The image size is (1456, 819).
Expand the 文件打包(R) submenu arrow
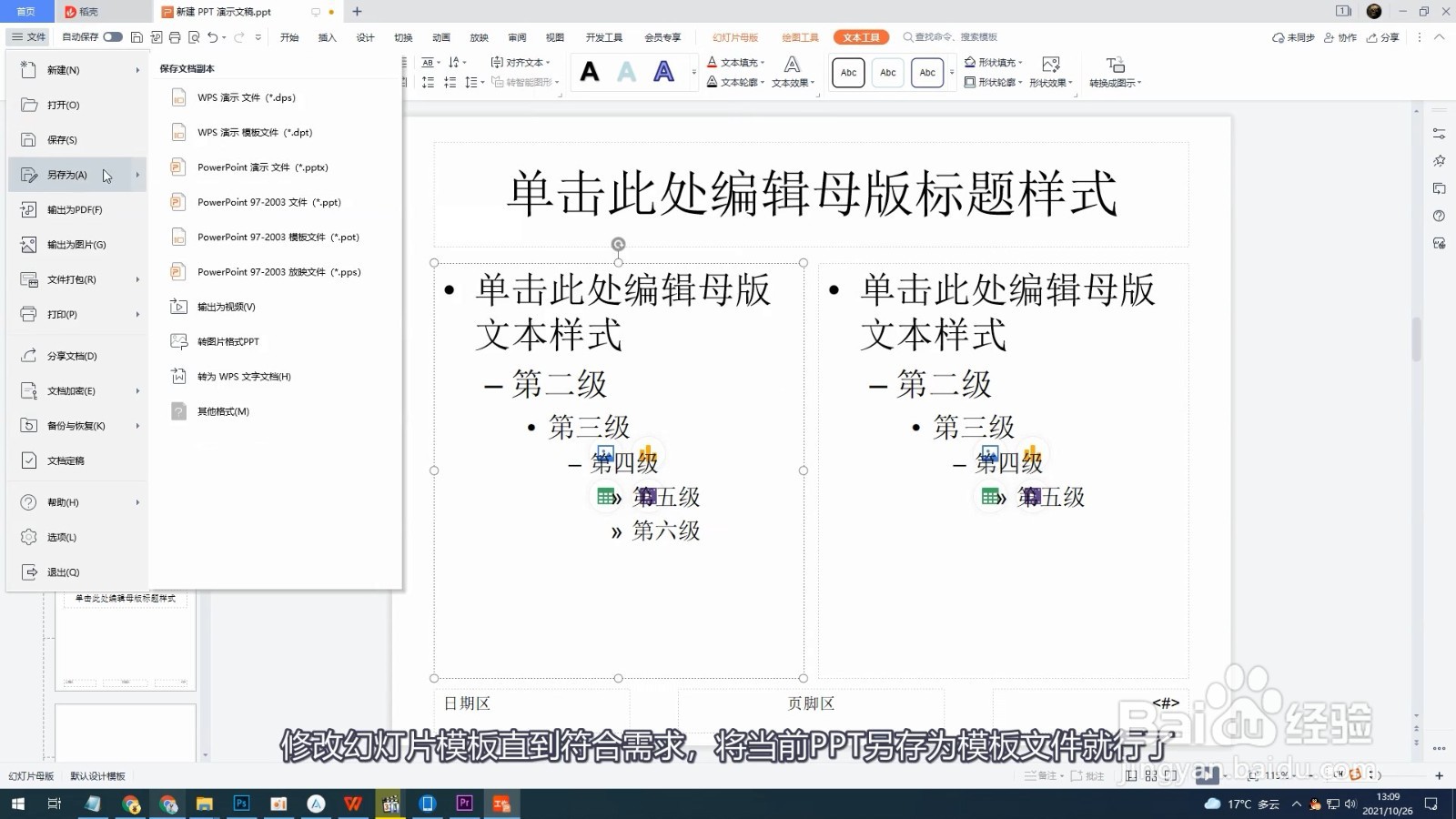pyautogui.click(x=137, y=279)
